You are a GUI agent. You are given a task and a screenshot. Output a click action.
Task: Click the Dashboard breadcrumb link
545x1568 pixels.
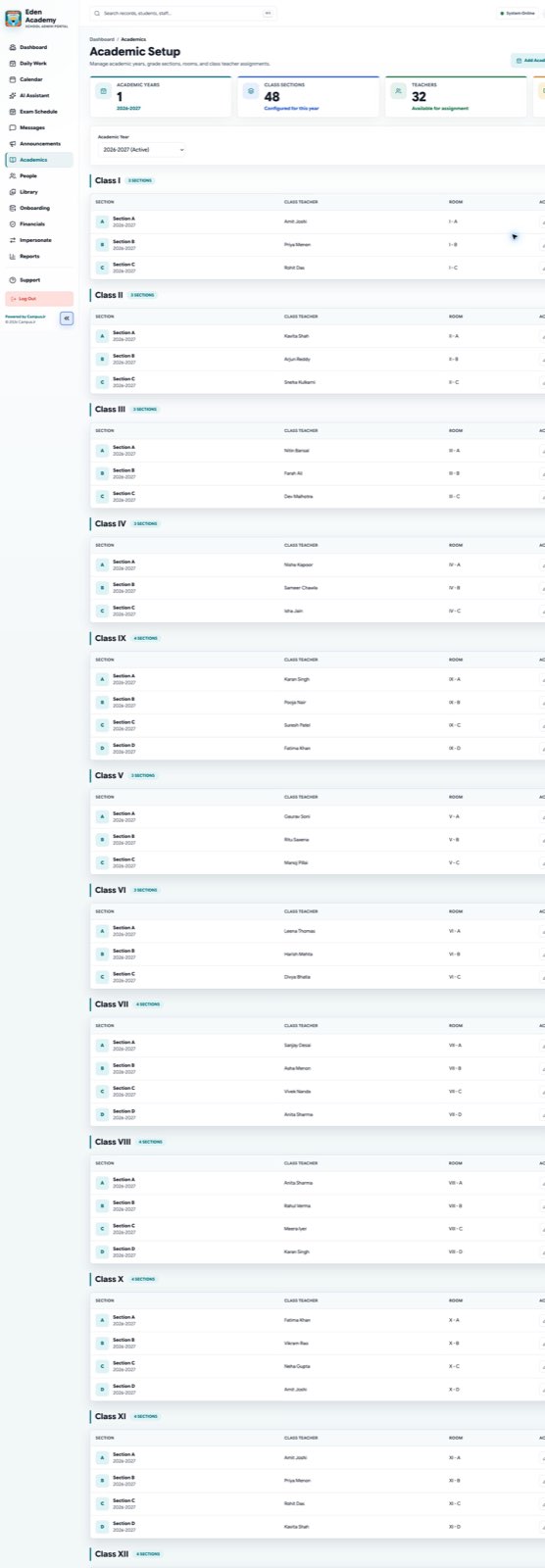click(102, 39)
